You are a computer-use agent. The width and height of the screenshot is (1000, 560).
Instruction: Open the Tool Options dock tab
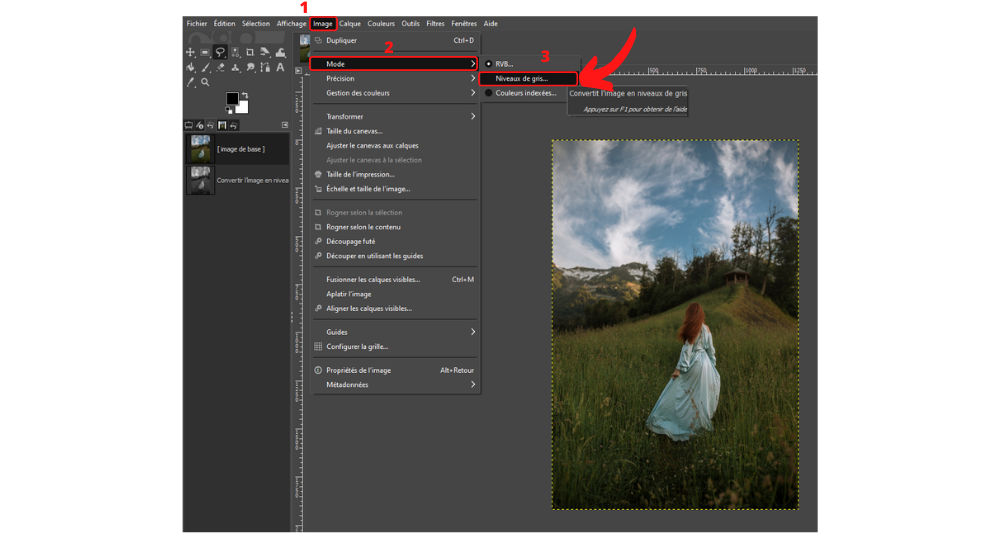(189, 125)
